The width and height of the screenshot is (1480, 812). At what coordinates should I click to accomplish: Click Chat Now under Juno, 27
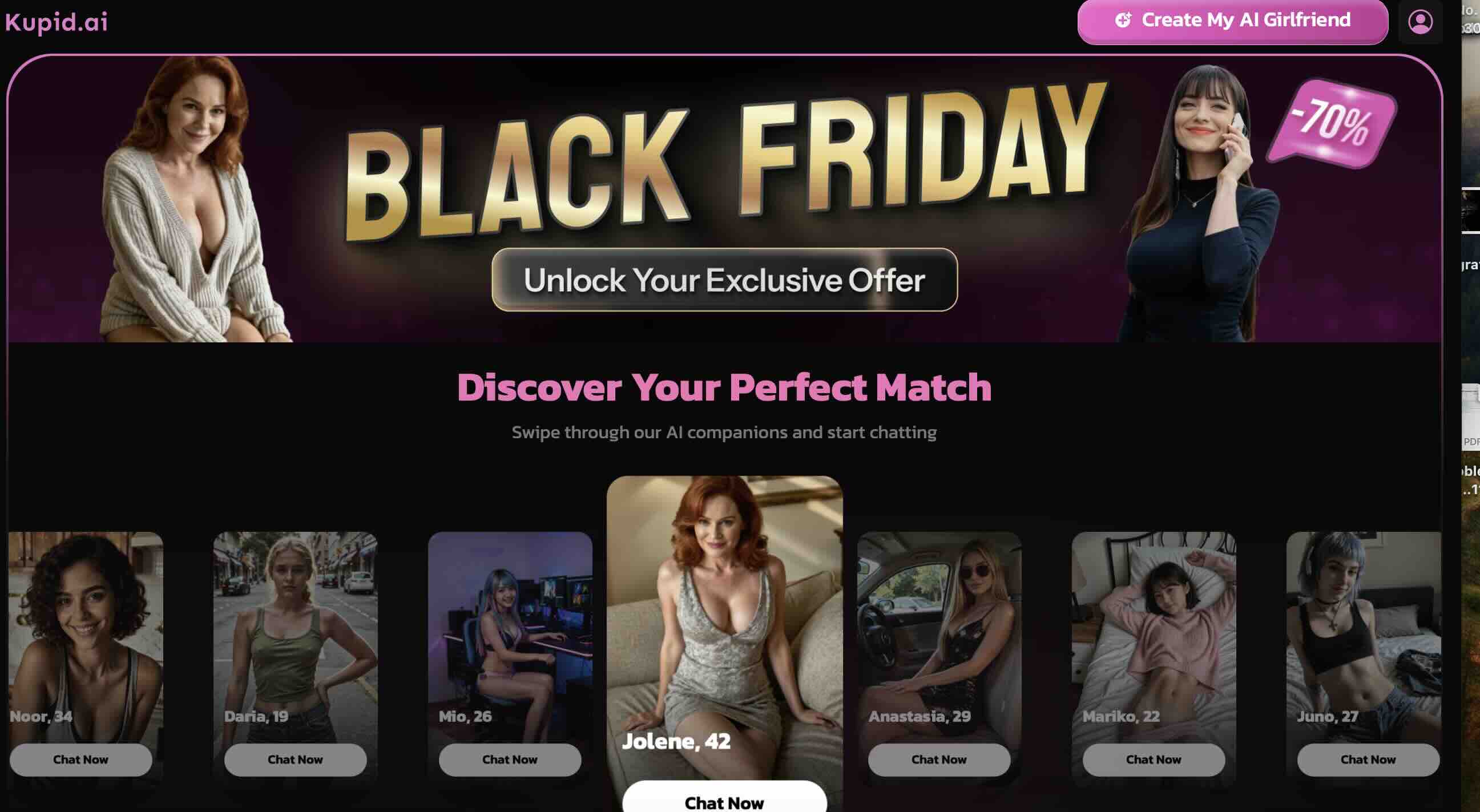pos(1368,759)
